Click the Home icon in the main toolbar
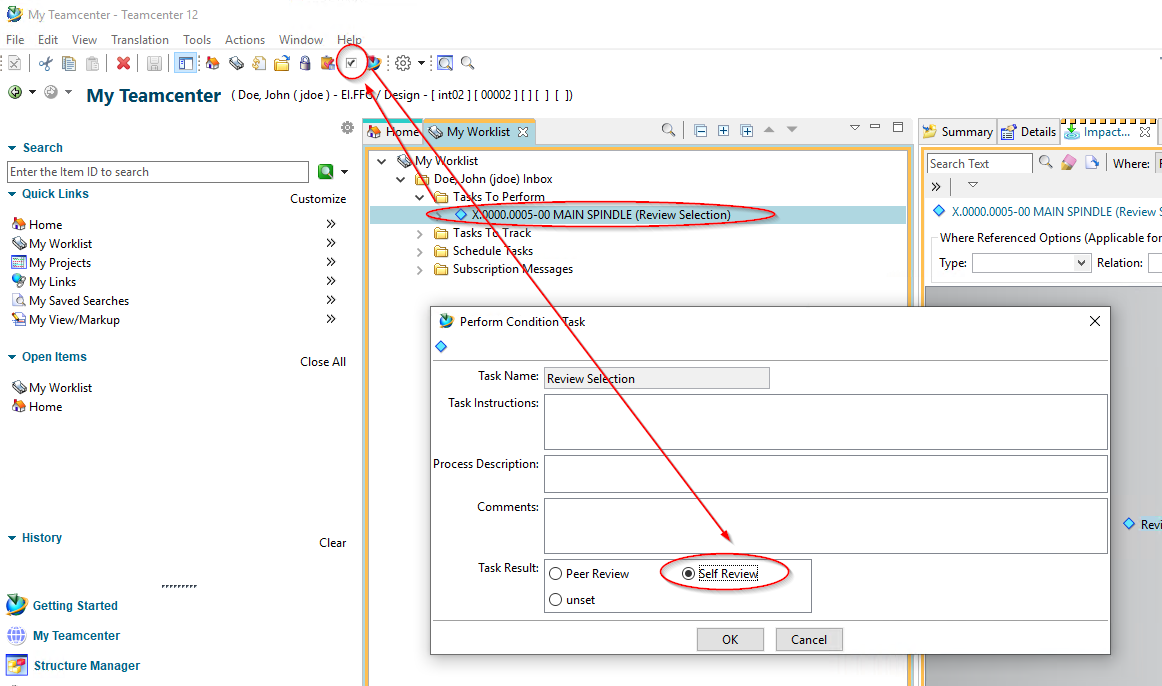The width and height of the screenshot is (1162, 686). tap(212, 63)
